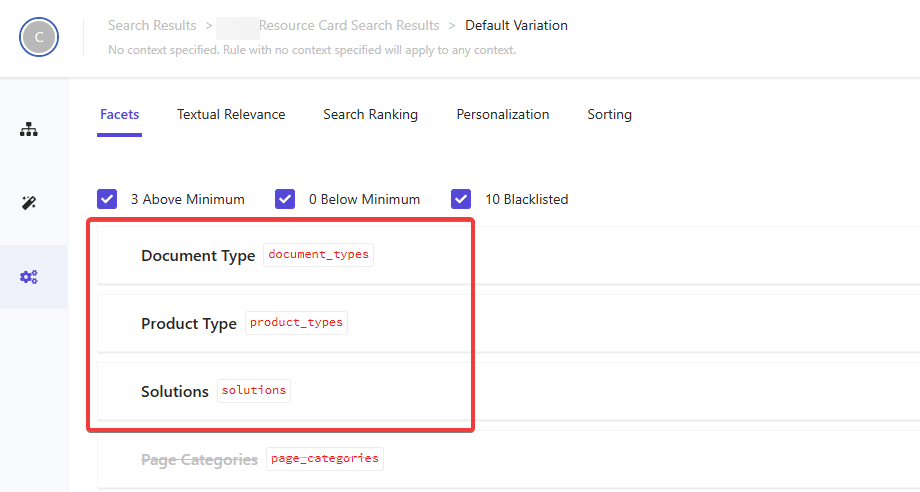This screenshot has width=920, height=492.
Task: Click the document_types code tag
Action: click(x=318, y=255)
